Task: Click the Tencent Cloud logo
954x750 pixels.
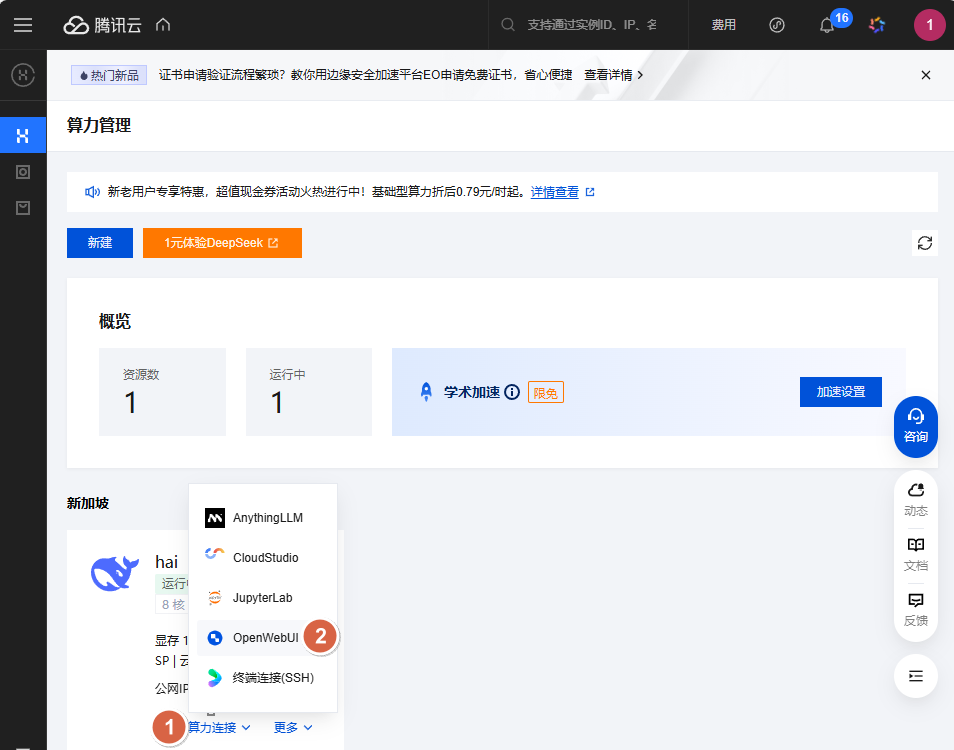Action: click(102, 25)
